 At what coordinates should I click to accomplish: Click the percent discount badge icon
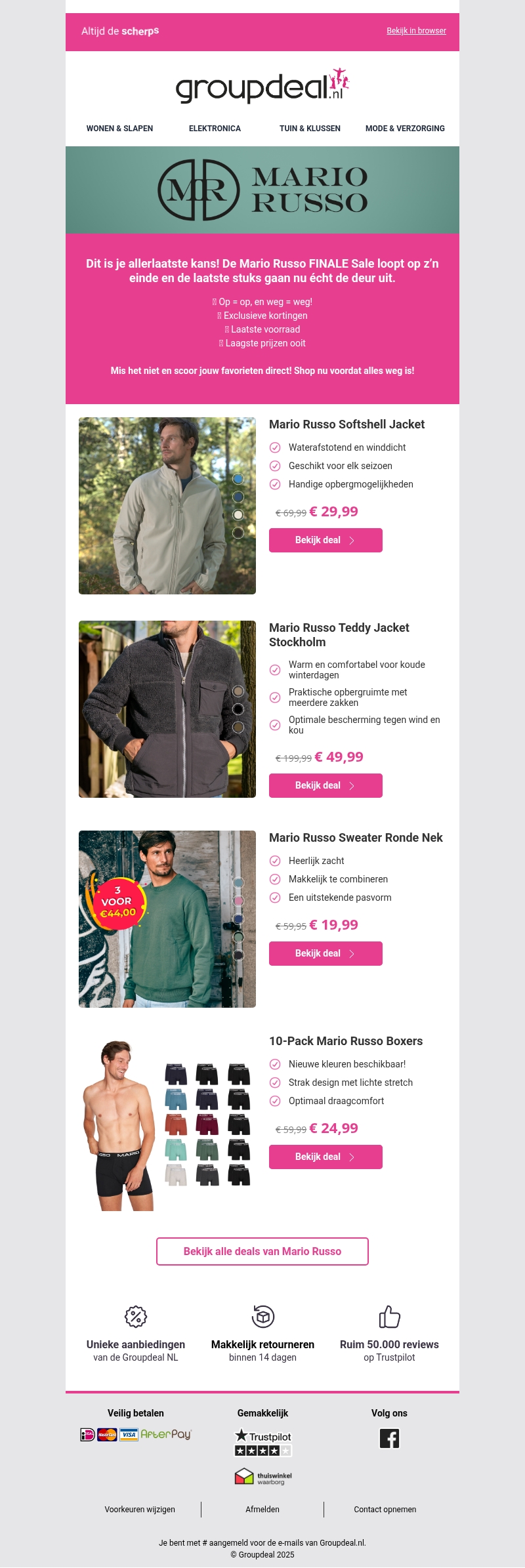click(x=136, y=1316)
